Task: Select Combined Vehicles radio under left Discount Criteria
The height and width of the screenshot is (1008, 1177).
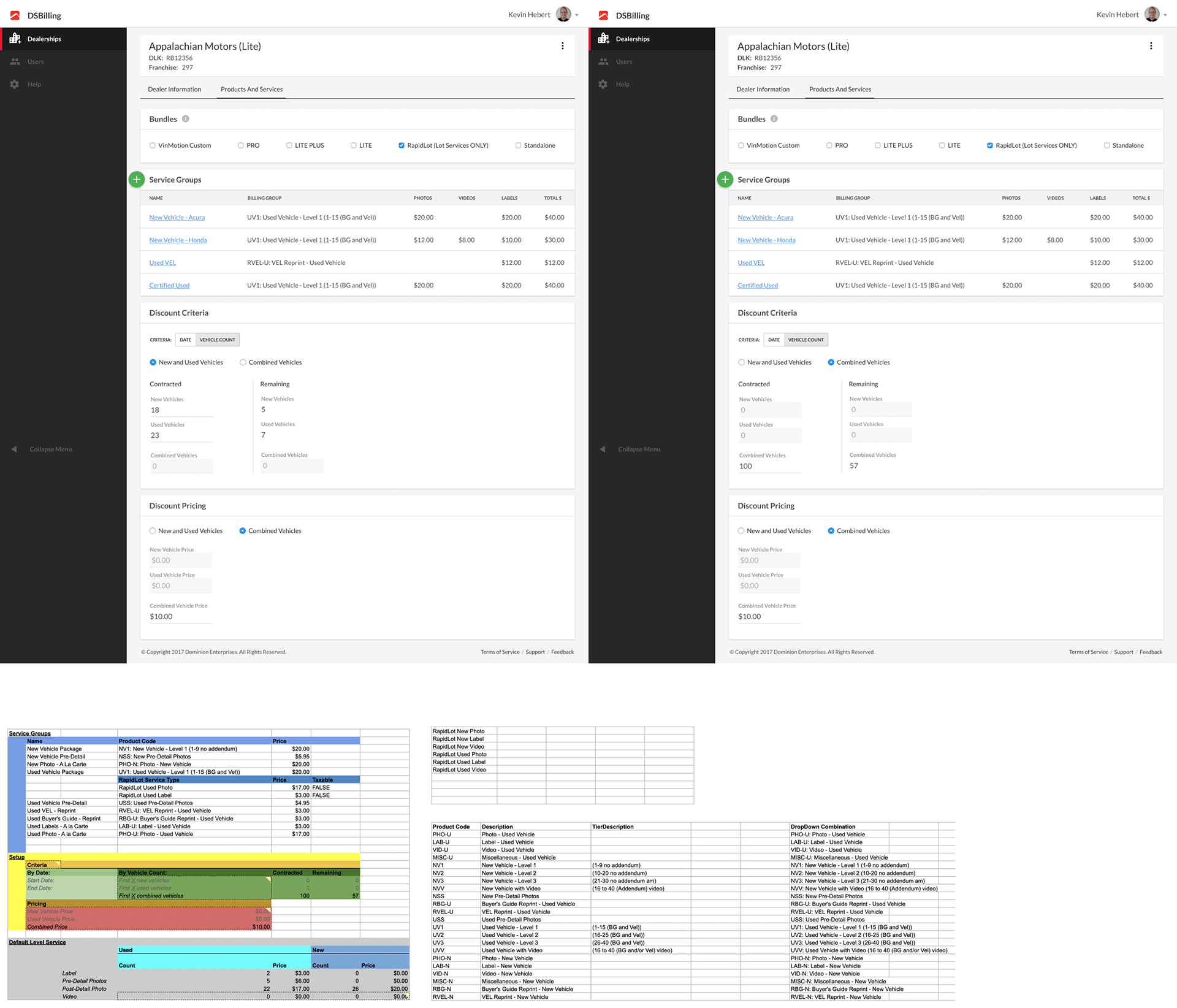Action: point(243,362)
